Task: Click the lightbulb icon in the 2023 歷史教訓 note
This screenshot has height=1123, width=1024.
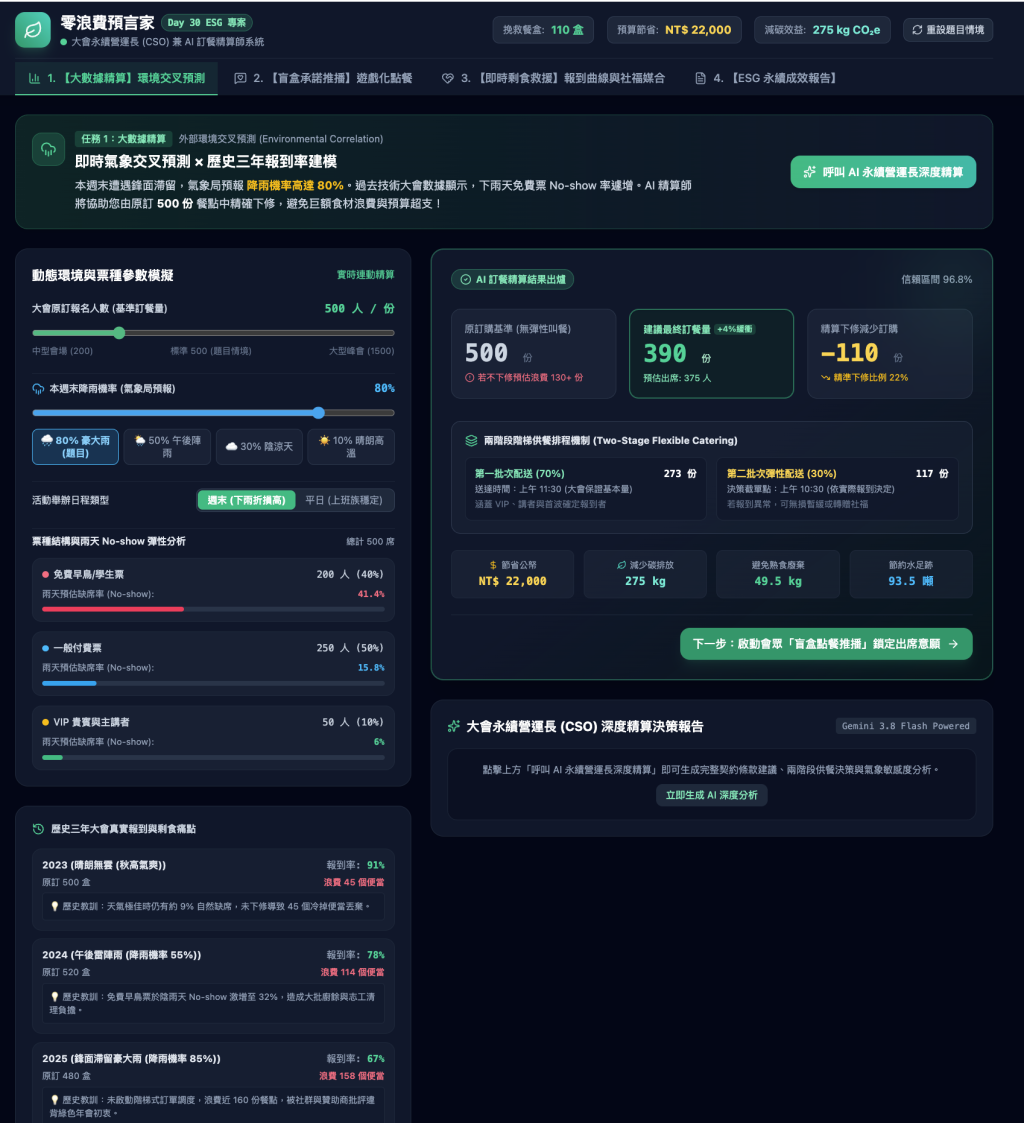Action: [54, 906]
